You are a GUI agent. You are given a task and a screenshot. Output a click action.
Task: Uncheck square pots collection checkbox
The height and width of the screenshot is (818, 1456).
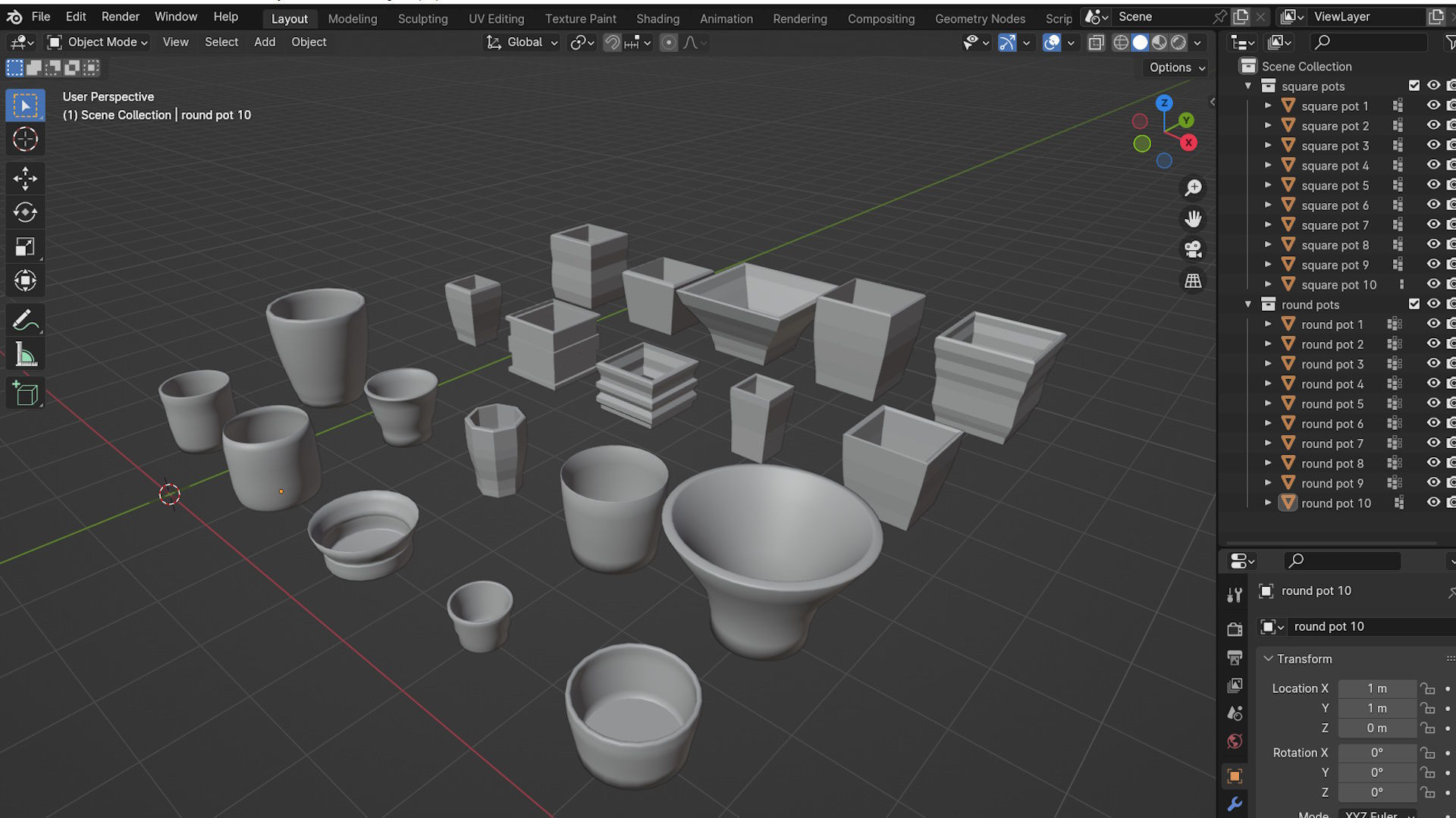click(1414, 86)
